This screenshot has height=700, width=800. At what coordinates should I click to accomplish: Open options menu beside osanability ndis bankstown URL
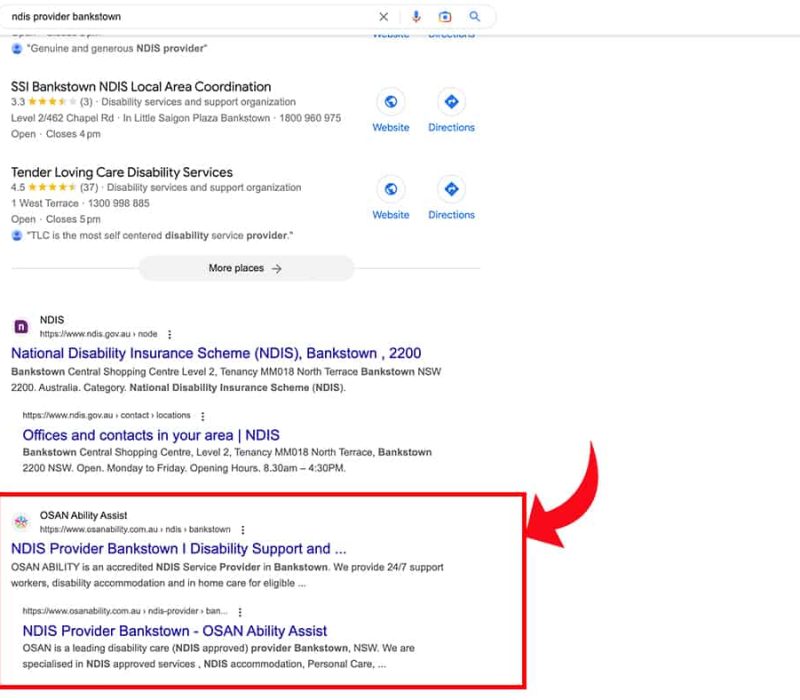242,530
